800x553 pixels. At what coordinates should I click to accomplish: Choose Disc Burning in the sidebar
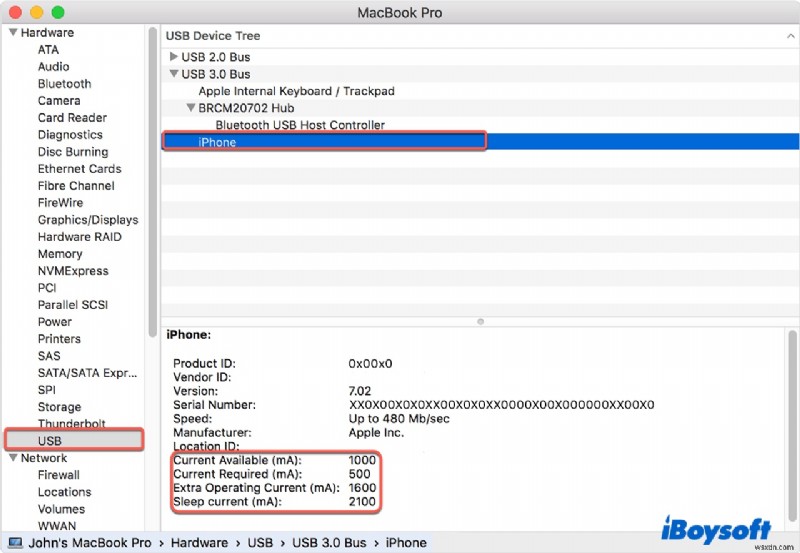click(73, 152)
